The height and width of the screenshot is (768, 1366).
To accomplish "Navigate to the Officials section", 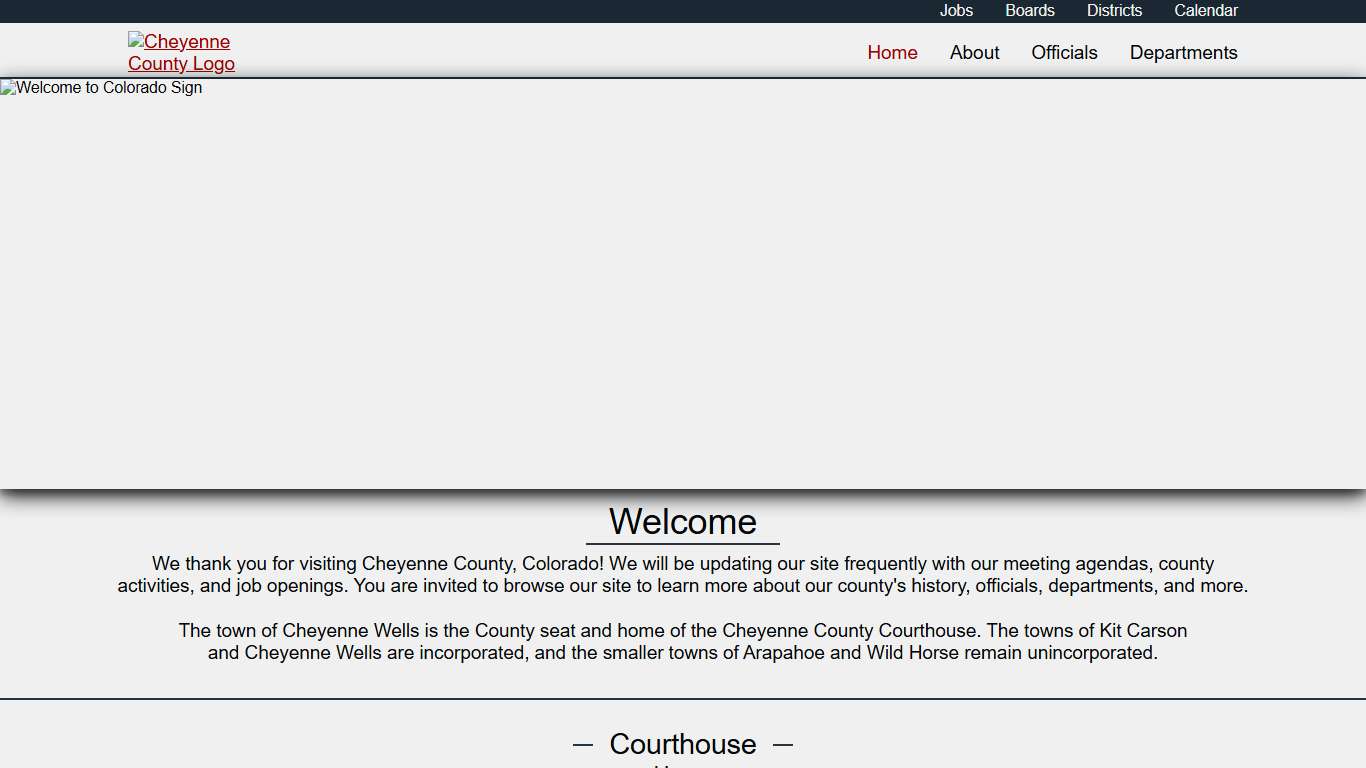I will coord(1064,53).
